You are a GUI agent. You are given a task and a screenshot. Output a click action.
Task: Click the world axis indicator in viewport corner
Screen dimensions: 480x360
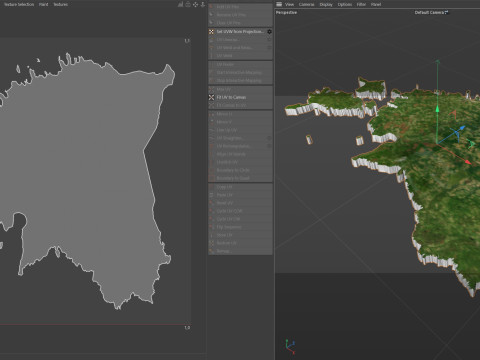[290, 347]
